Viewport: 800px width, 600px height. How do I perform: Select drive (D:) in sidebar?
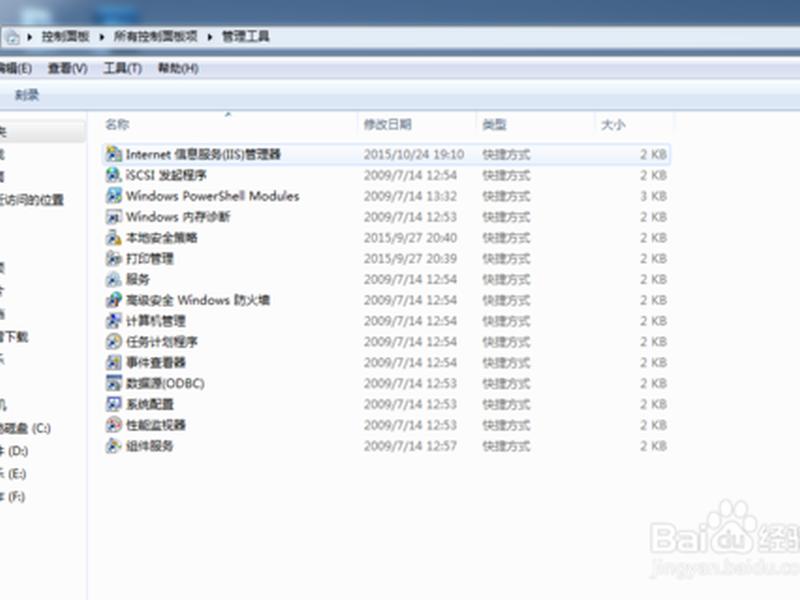coord(14,451)
